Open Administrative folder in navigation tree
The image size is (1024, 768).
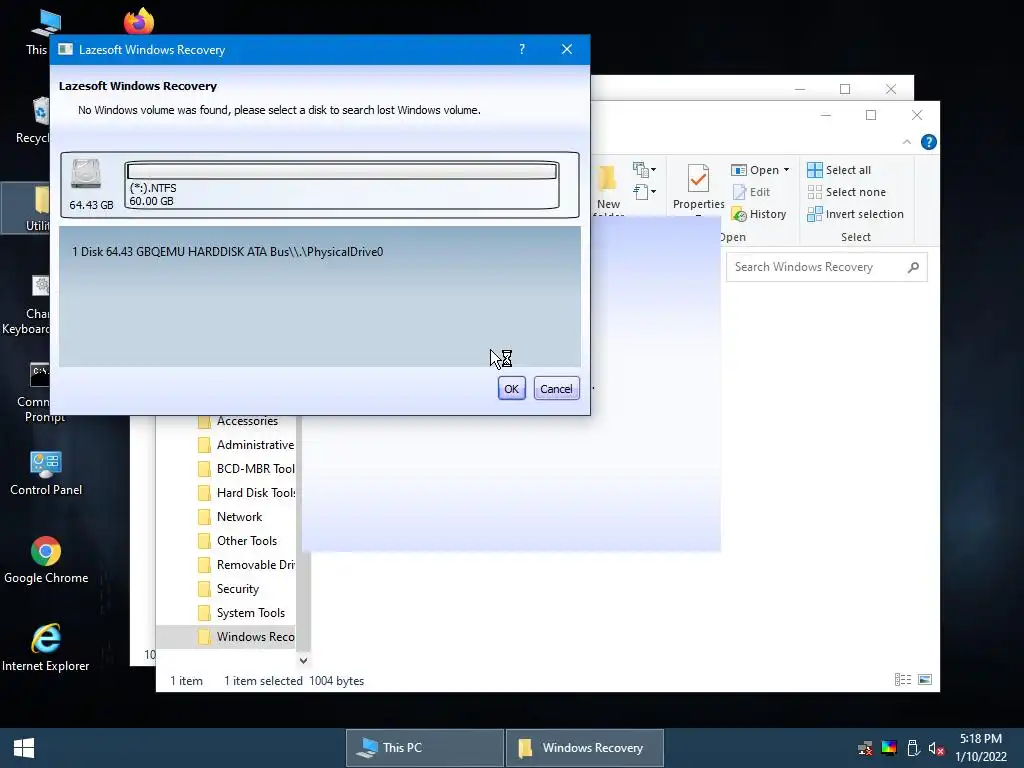click(246, 445)
